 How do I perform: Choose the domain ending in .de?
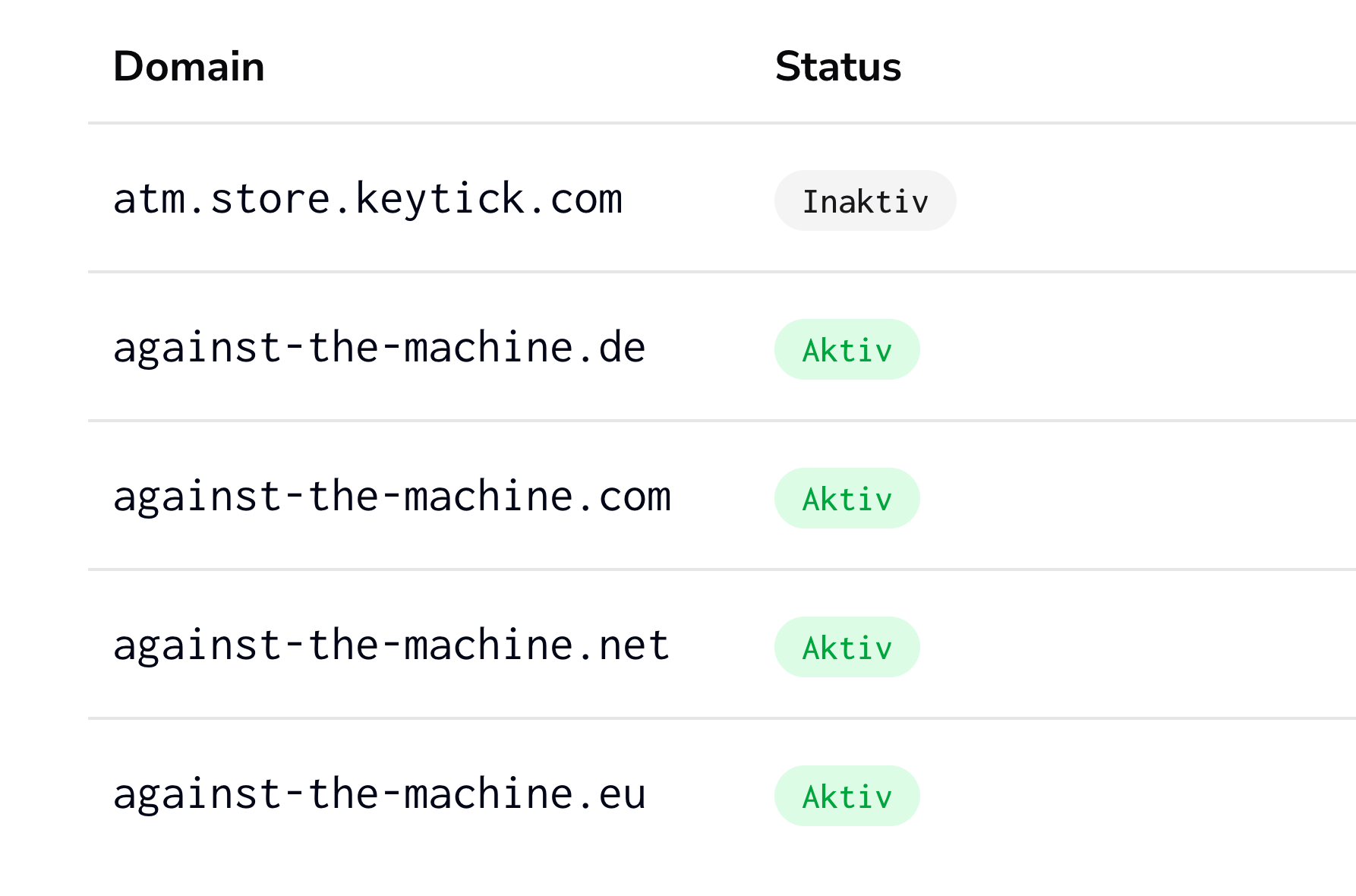[x=379, y=349]
